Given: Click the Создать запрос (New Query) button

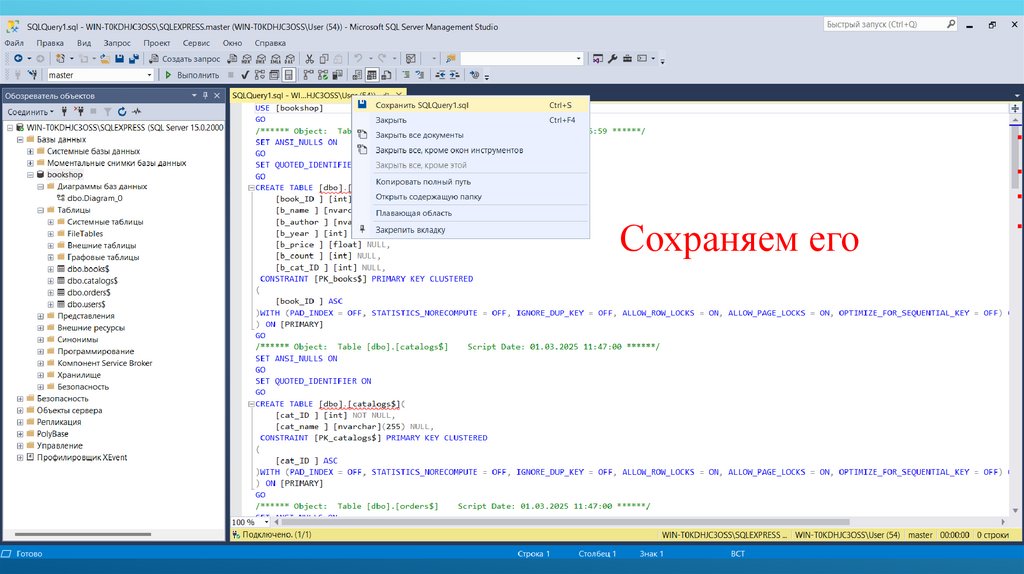Looking at the screenshot, I should point(185,59).
